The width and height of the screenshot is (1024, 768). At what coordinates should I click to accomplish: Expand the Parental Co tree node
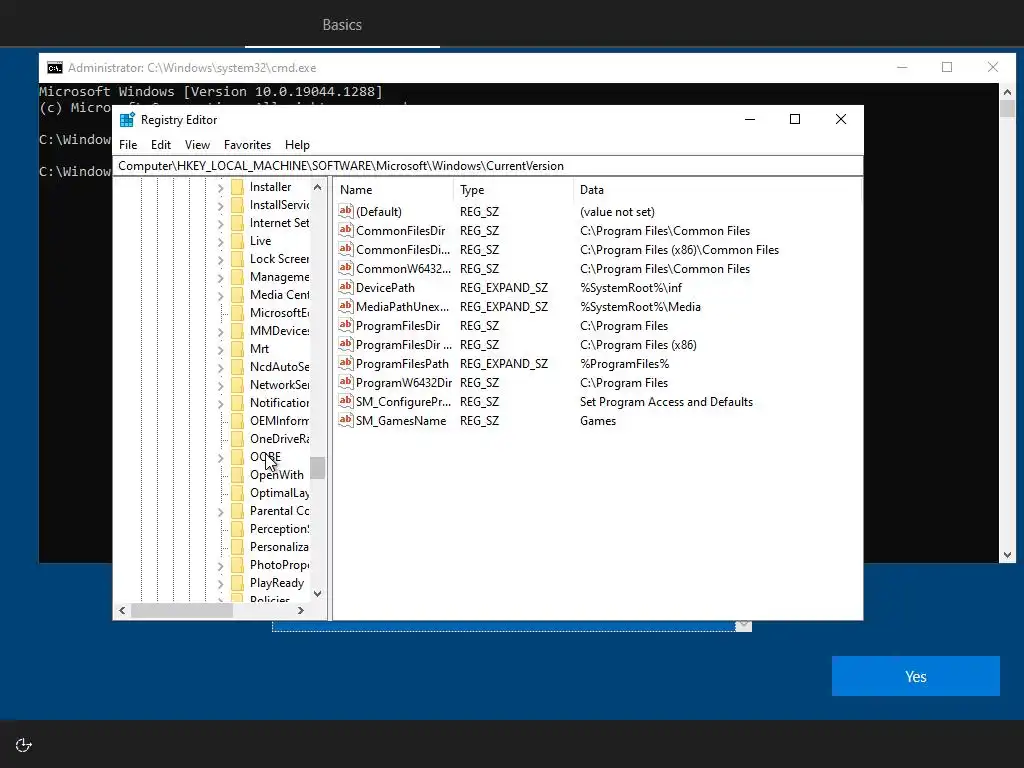click(x=221, y=512)
